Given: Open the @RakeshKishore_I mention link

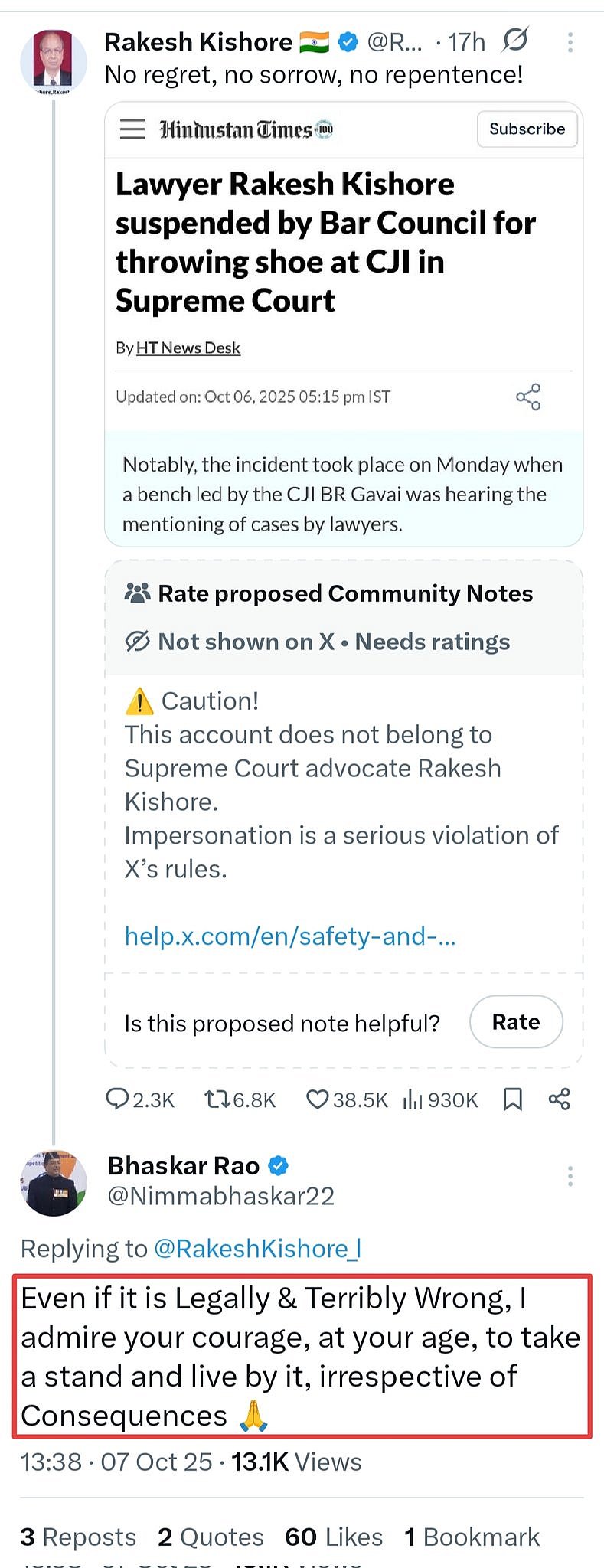Looking at the screenshot, I should 257,1249.
